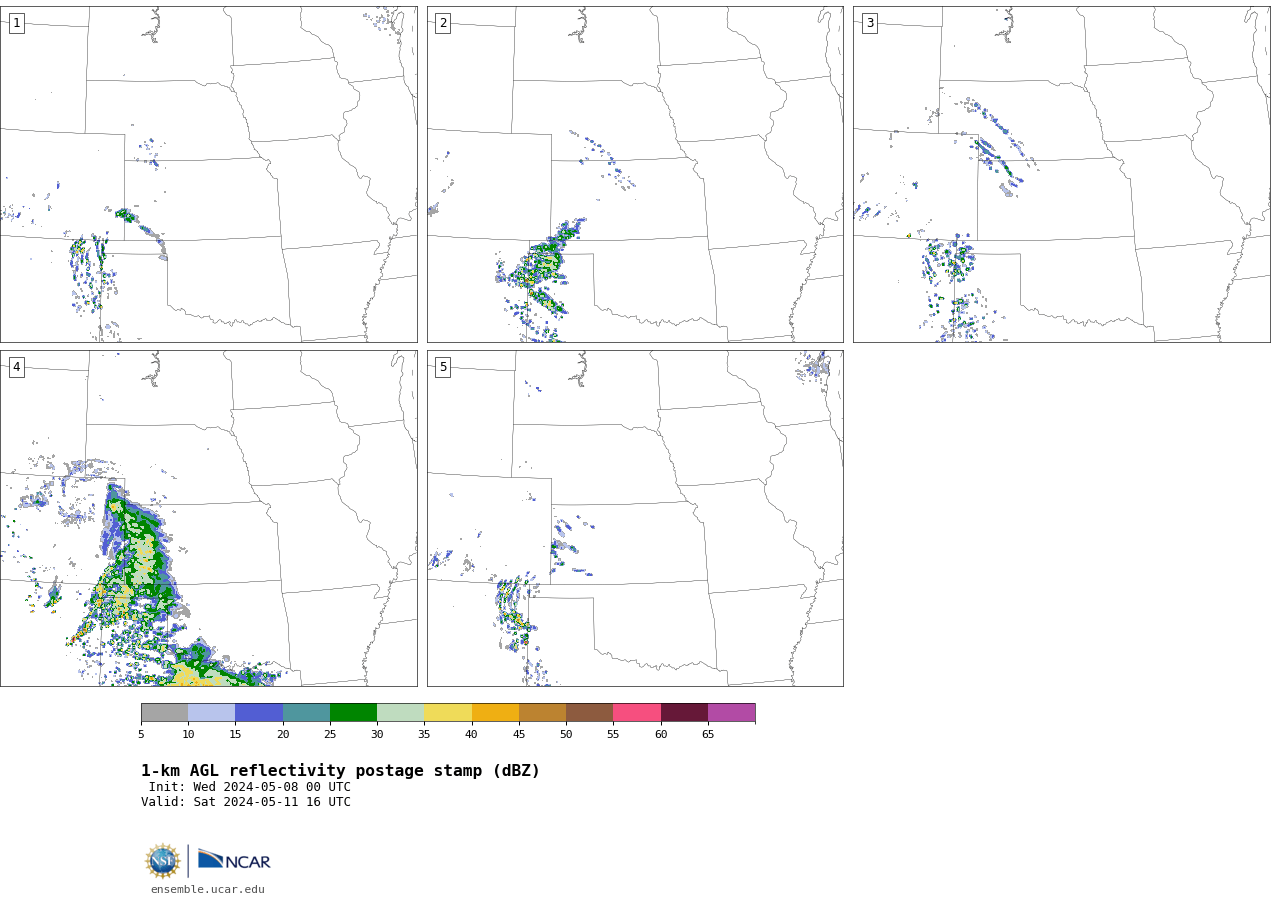Click the tan 45-50 dBZ swatch
Image resolution: width=1280 pixels, height=901 pixels.
[x=542, y=712]
